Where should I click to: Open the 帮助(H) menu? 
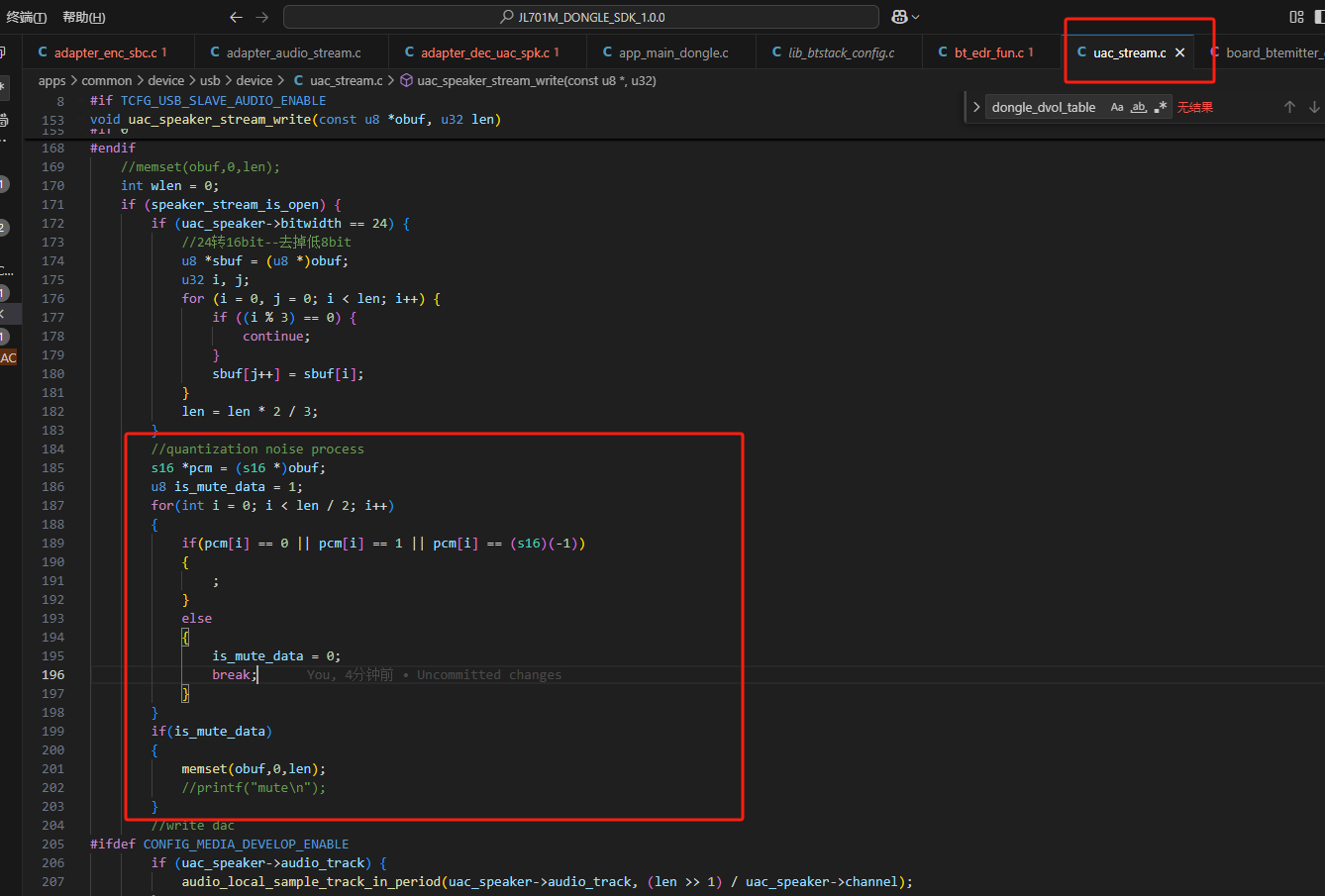[x=84, y=17]
